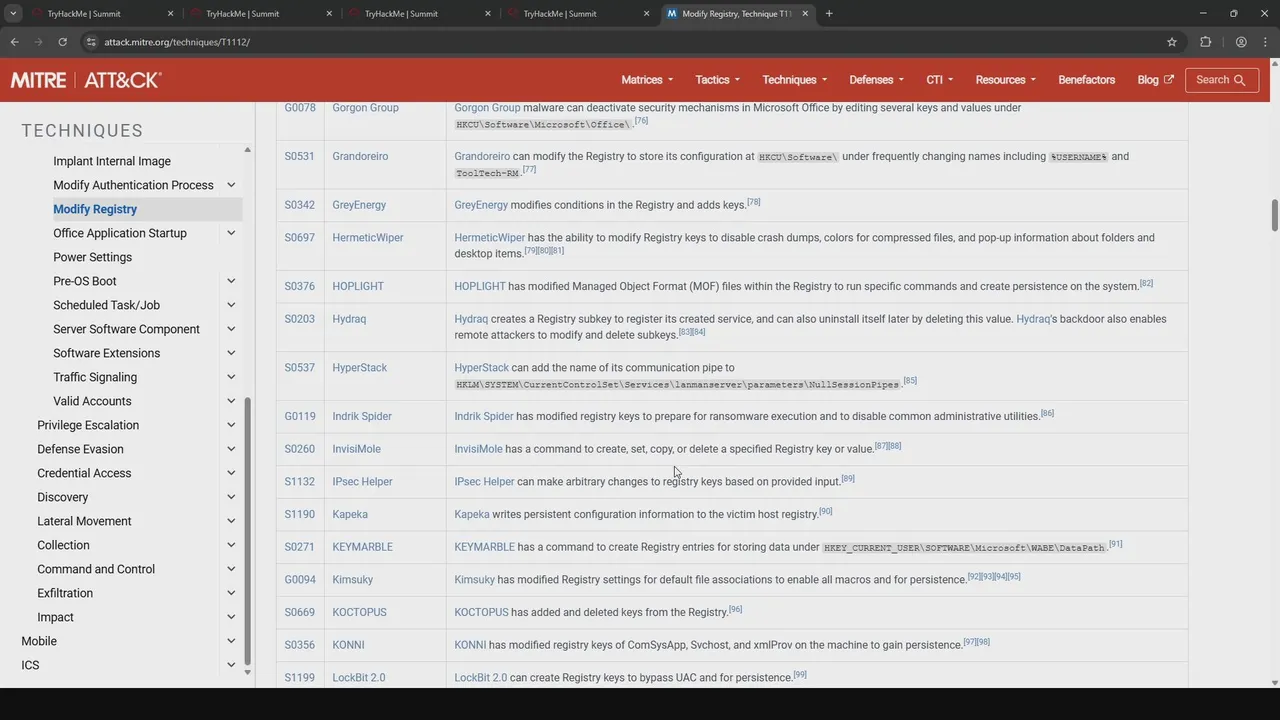This screenshot has width=1280, height=720.
Task: Open the Grandoreiro name link
Action: click(360, 156)
